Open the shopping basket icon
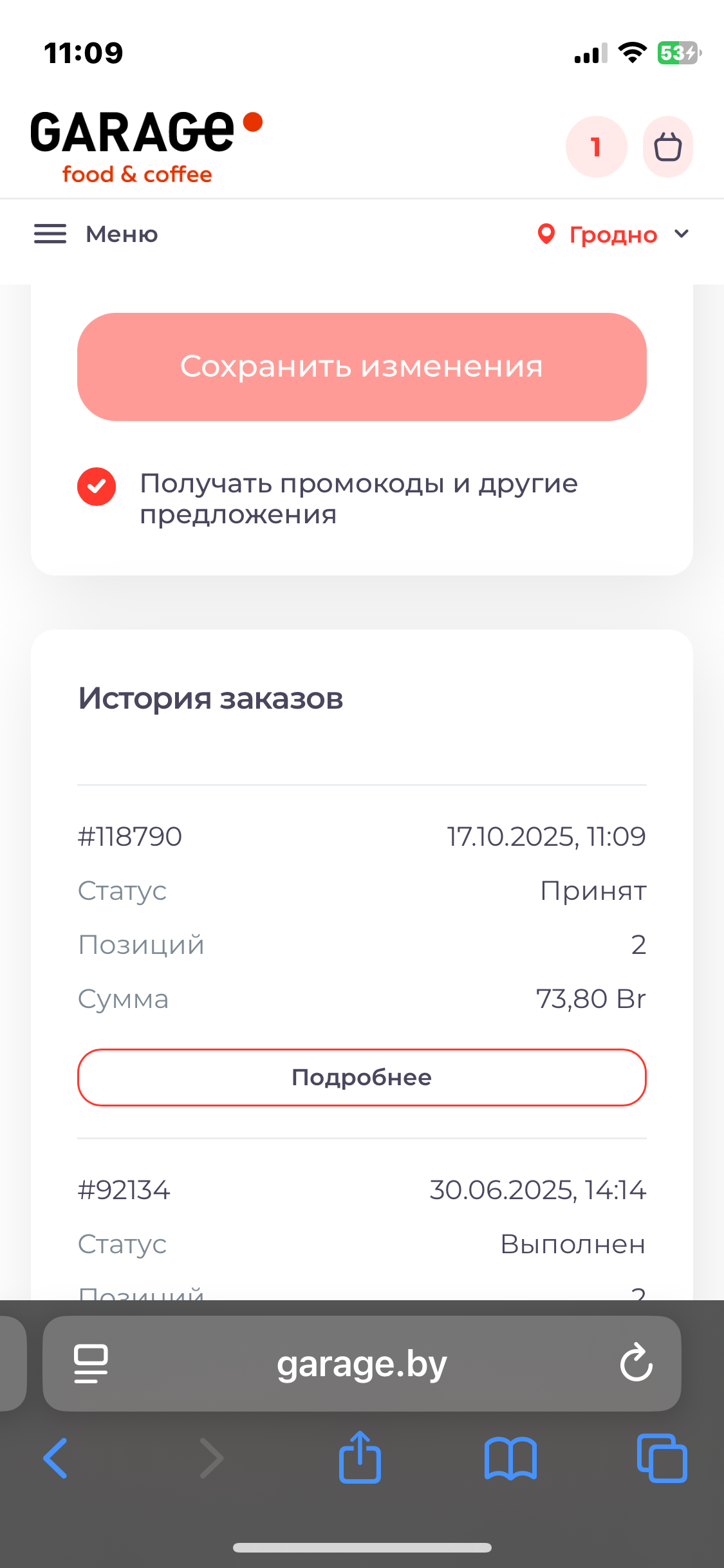Image resolution: width=724 pixels, height=1568 pixels. coord(667,147)
